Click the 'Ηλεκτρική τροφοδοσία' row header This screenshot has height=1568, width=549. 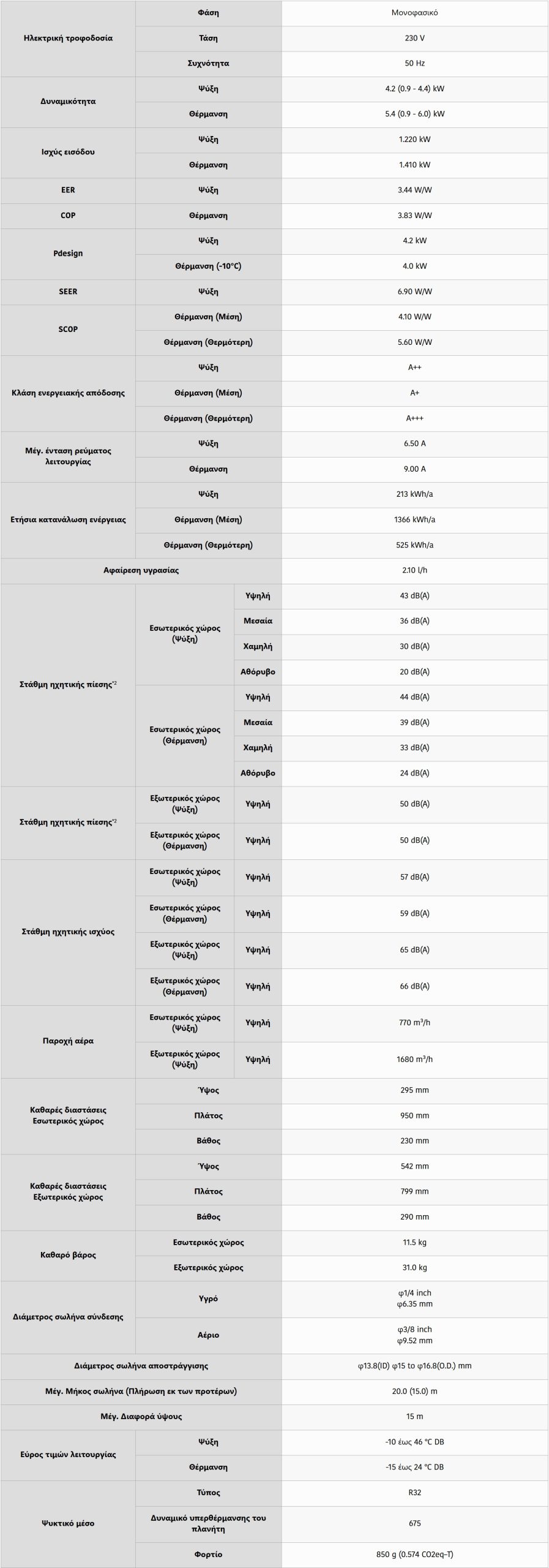pos(68,38)
